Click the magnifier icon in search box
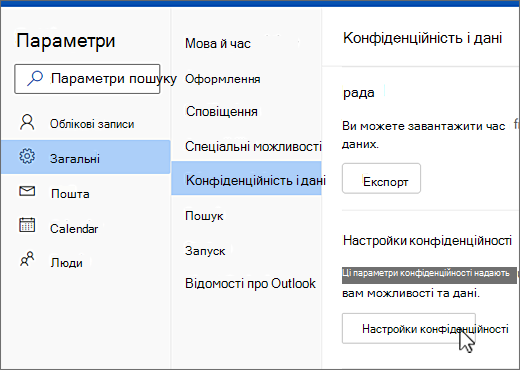Screen dimensions: 520x370 coord(35,79)
